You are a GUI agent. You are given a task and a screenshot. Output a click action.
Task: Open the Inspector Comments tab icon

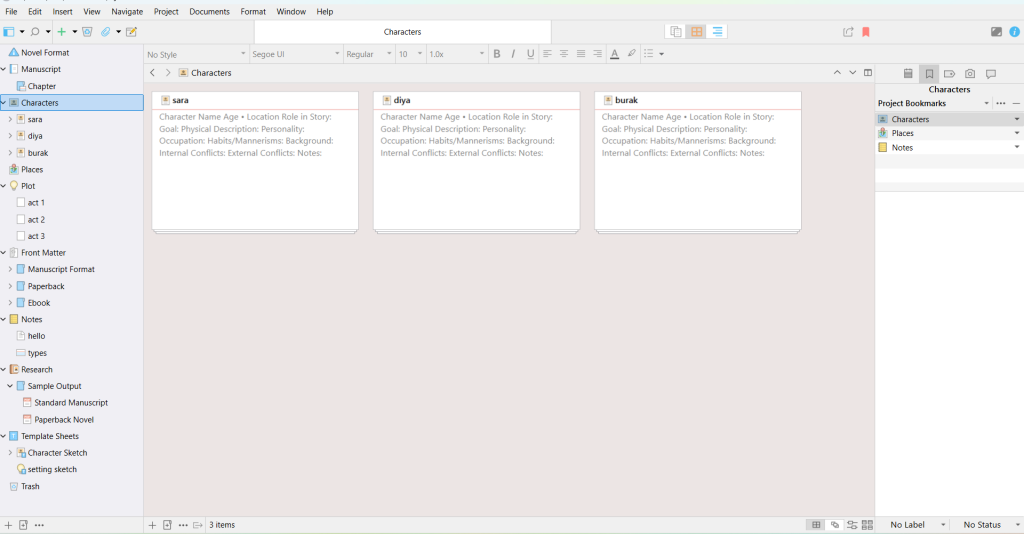click(x=991, y=74)
